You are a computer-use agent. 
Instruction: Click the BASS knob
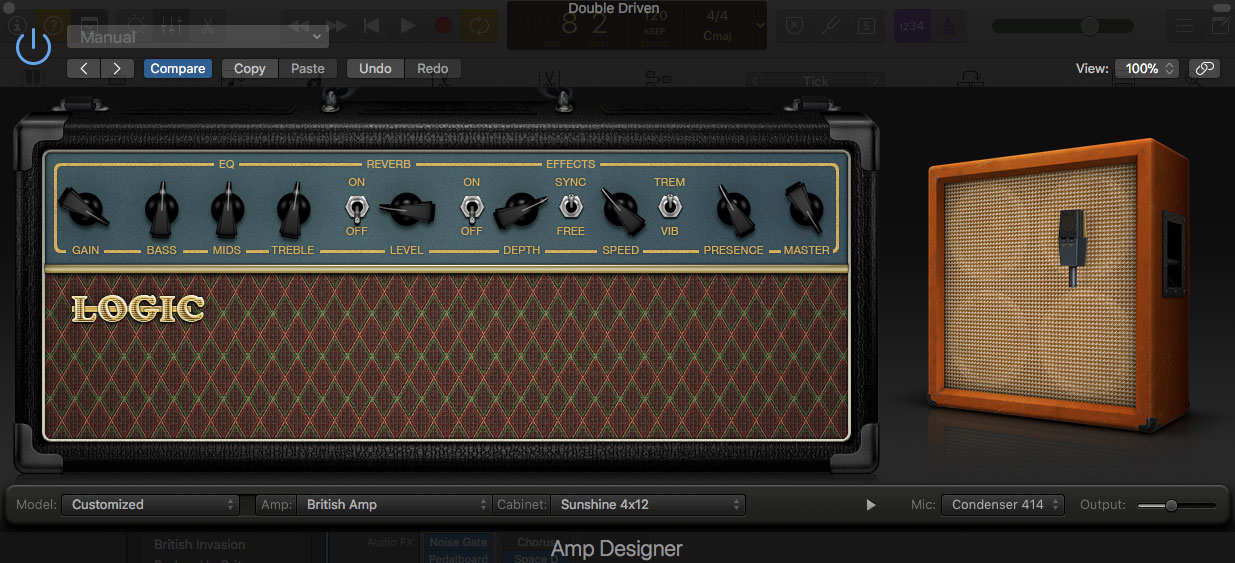162,208
